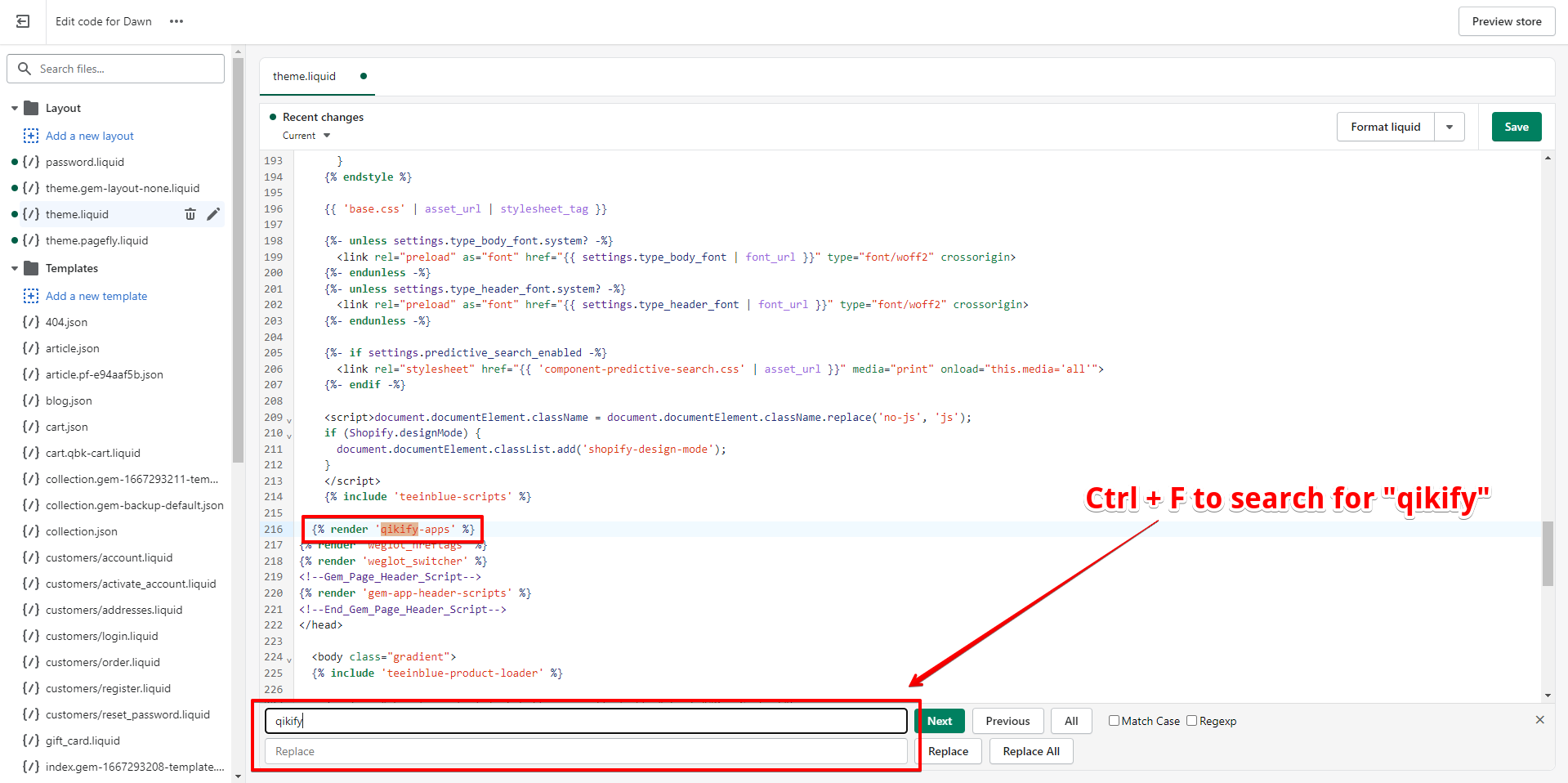Screen dimensions: 1568x783
Task: Open collection.gem-backup-default.json template
Action: point(135,505)
